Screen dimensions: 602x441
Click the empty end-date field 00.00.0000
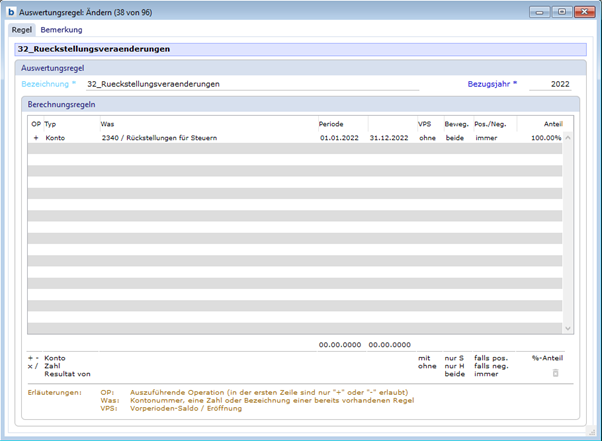point(389,344)
